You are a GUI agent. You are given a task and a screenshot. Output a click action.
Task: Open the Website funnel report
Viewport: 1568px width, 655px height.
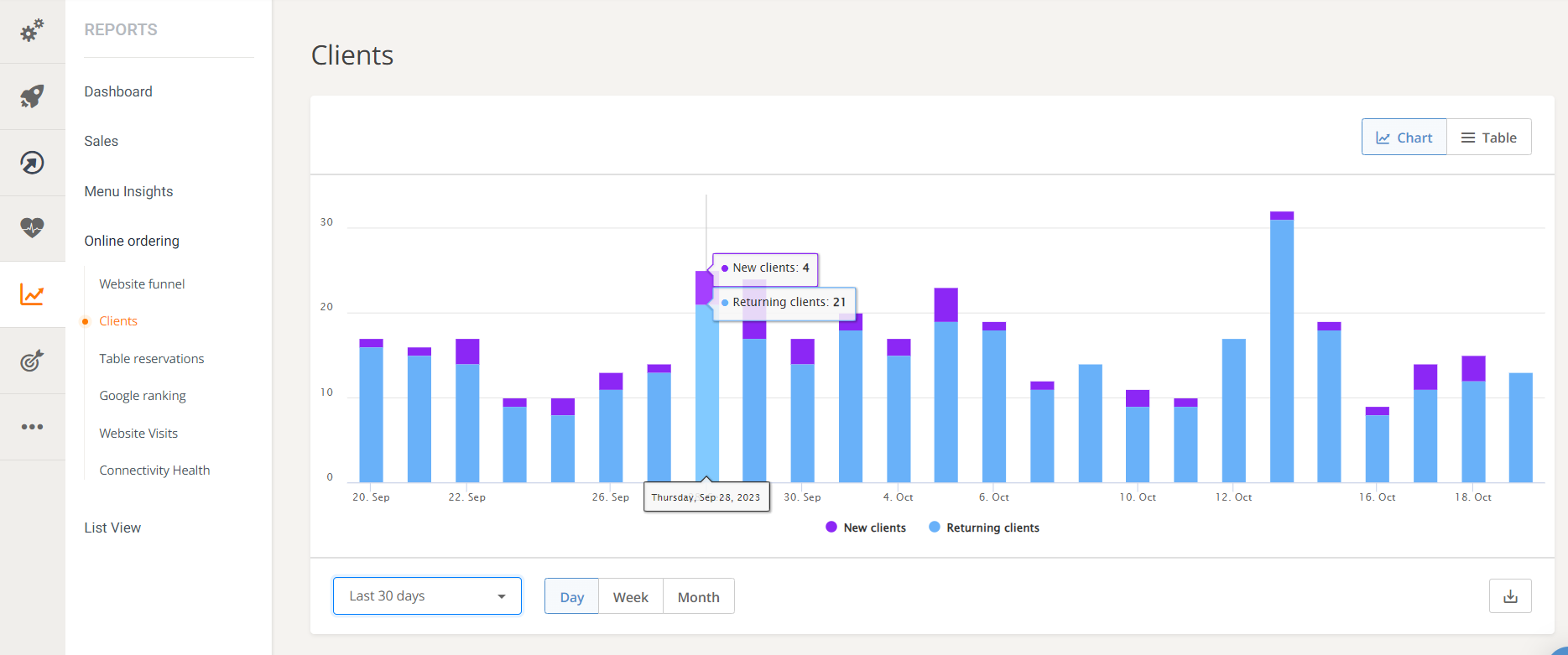click(x=142, y=284)
